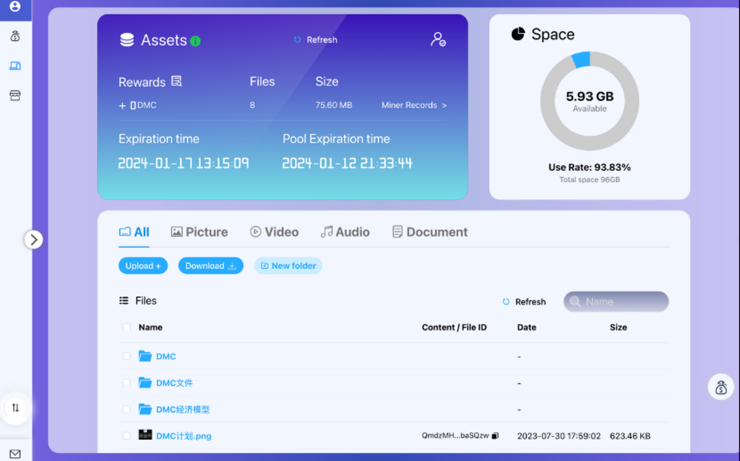Click the green info icon beside Assets
Screen dimensions: 740x461
tap(195, 41)
